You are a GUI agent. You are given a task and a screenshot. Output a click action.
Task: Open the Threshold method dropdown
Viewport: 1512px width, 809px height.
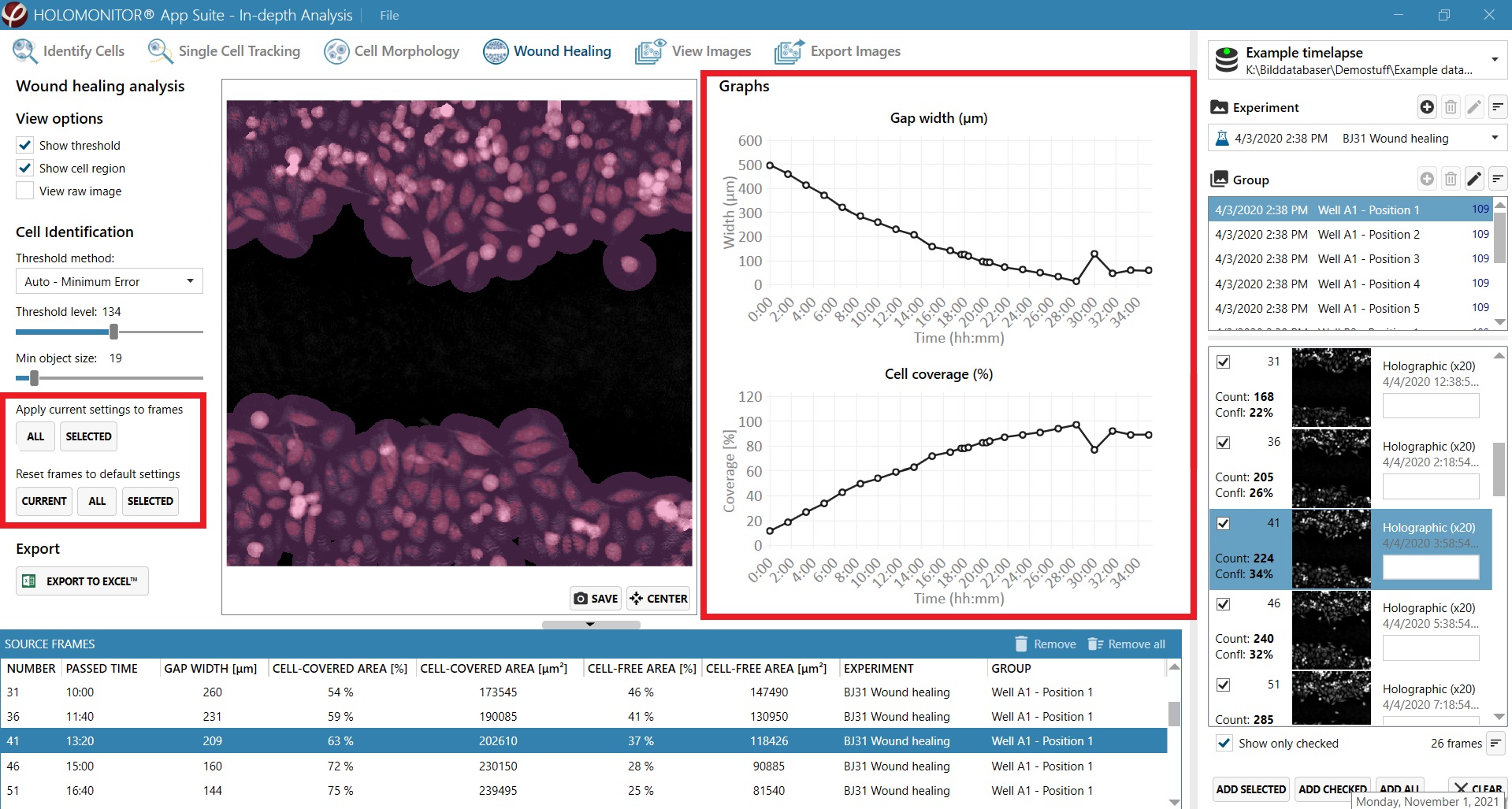tap(110, 282)
